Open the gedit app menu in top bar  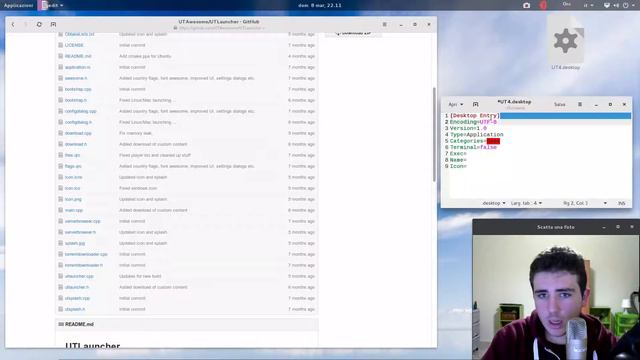pyautogui.click(x=52, y=5)
